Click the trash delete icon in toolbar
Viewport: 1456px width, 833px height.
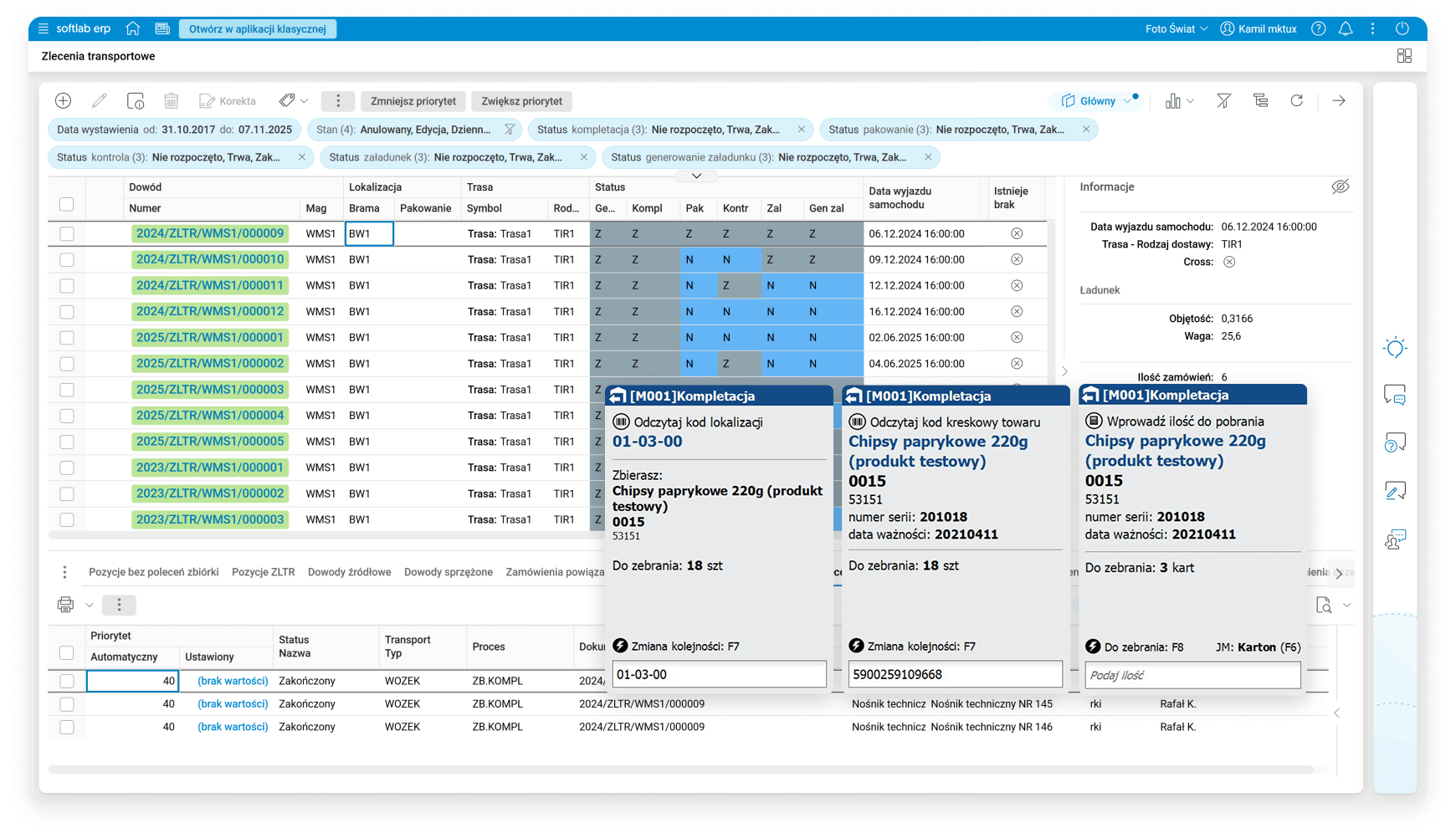pos(171,101)
